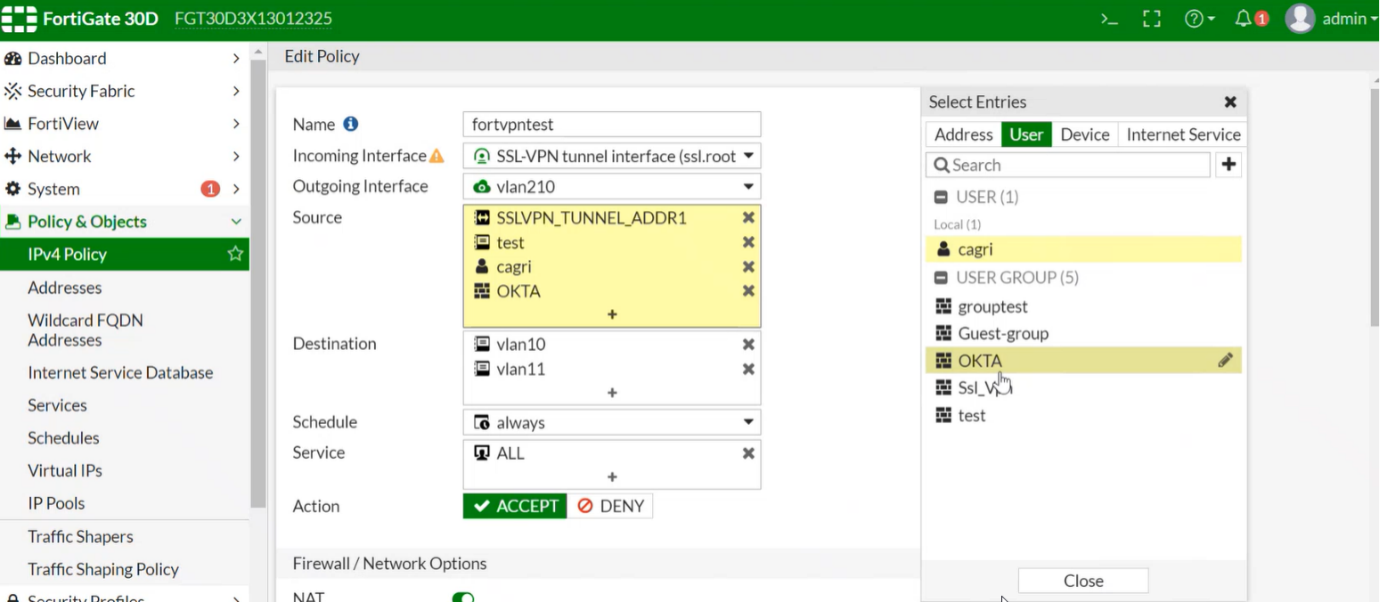Screen dimensions: 1384x605
Task: Switch to the Internet Service tab
Action: (x=1183, y=134)
